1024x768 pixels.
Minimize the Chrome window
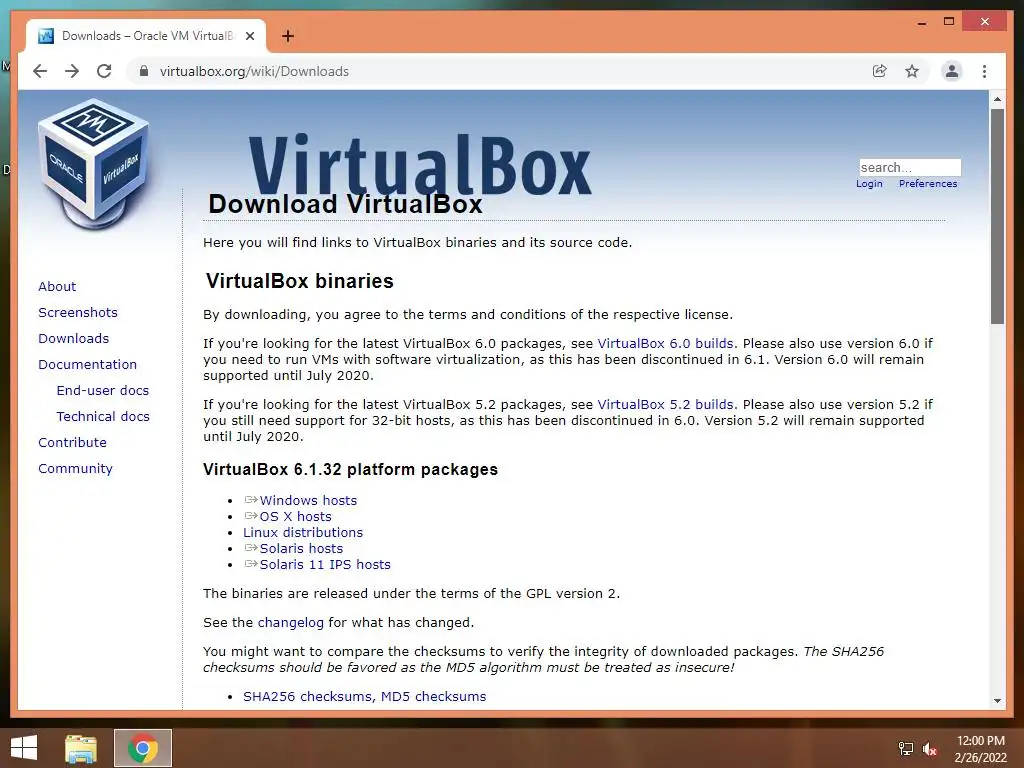coord(921,22)
